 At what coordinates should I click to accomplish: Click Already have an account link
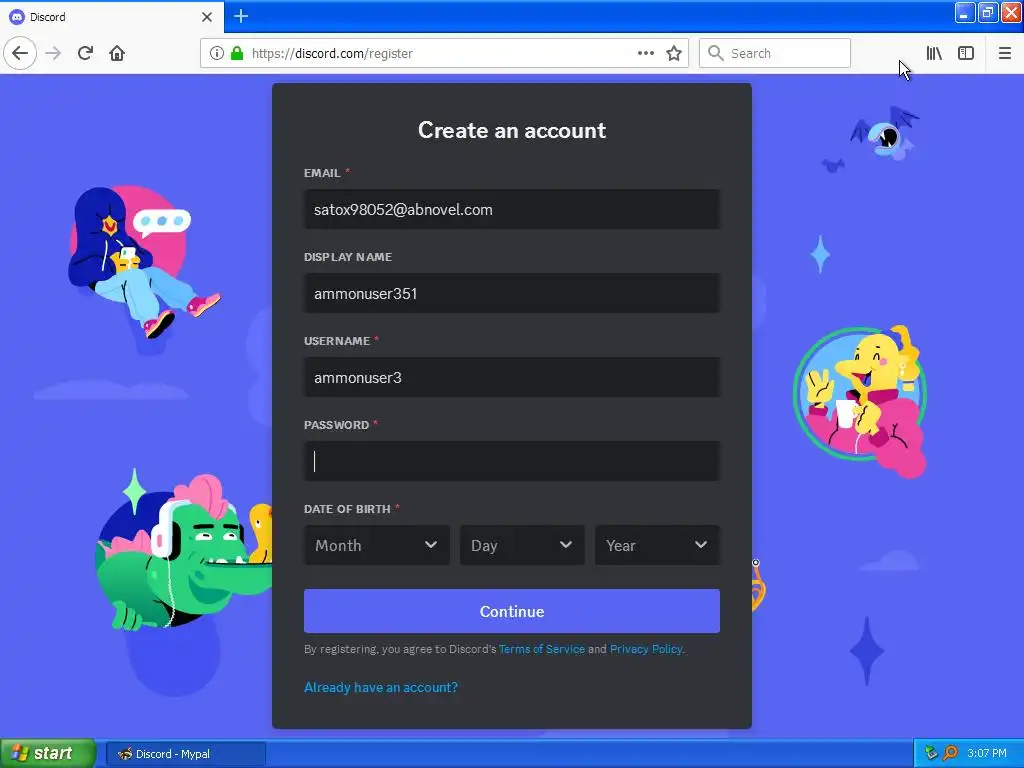(381, 687)
